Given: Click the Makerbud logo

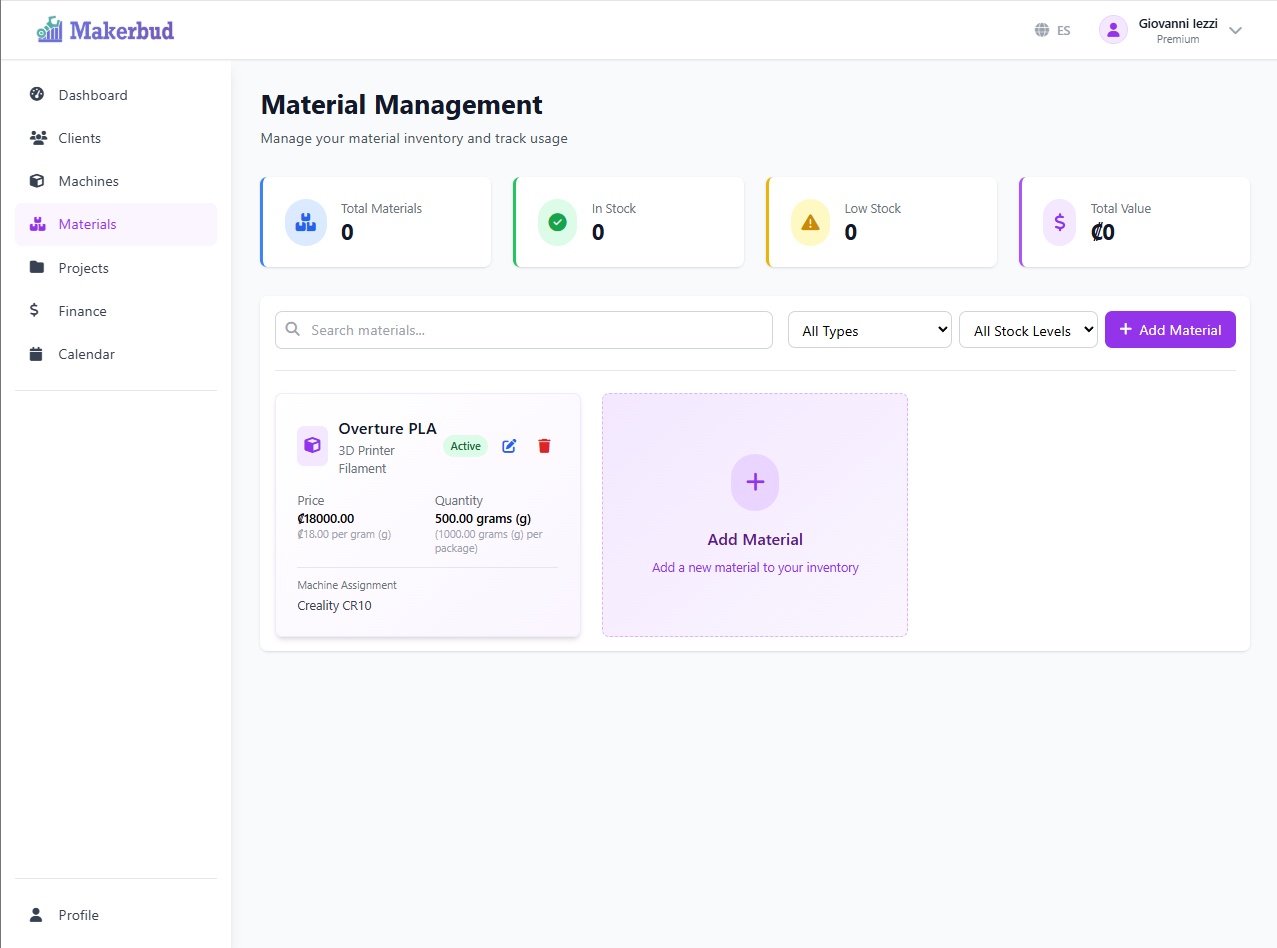Looking at the screenshot, I should click(104, 29).
